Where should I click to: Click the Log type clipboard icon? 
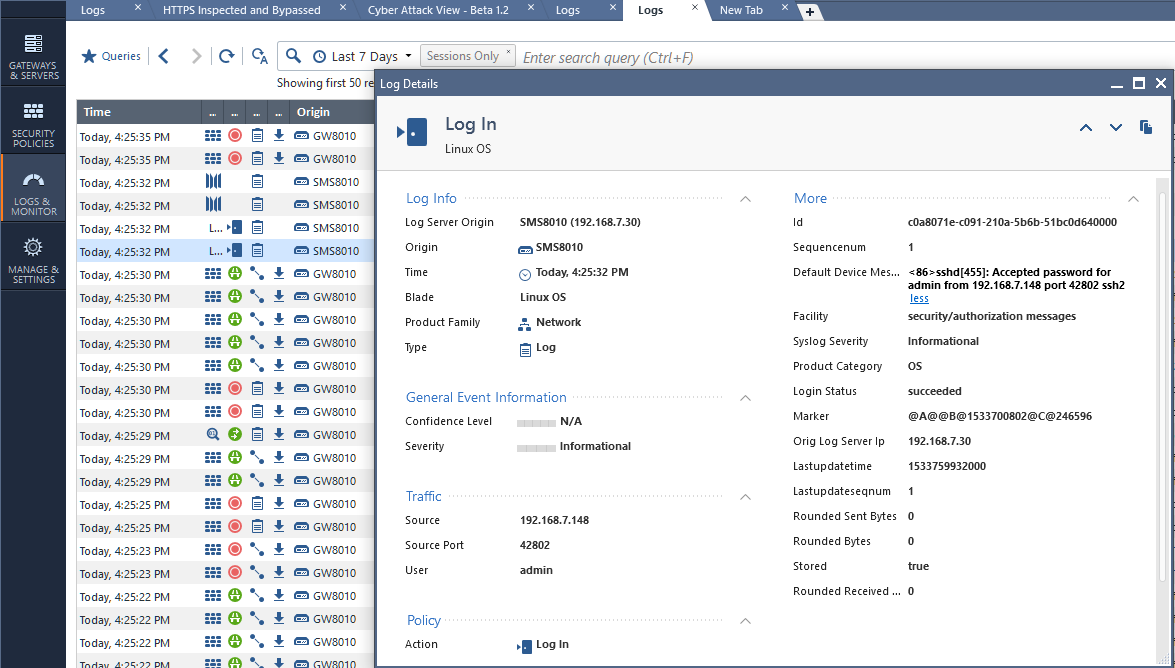[x=525, y=349]
